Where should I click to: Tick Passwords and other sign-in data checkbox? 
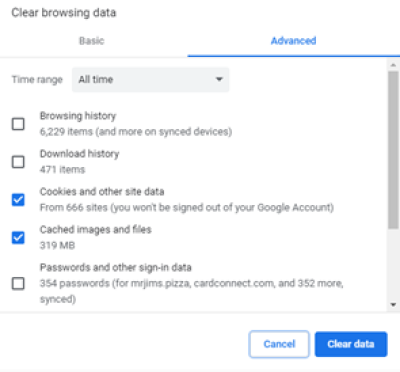pos(18,284)
